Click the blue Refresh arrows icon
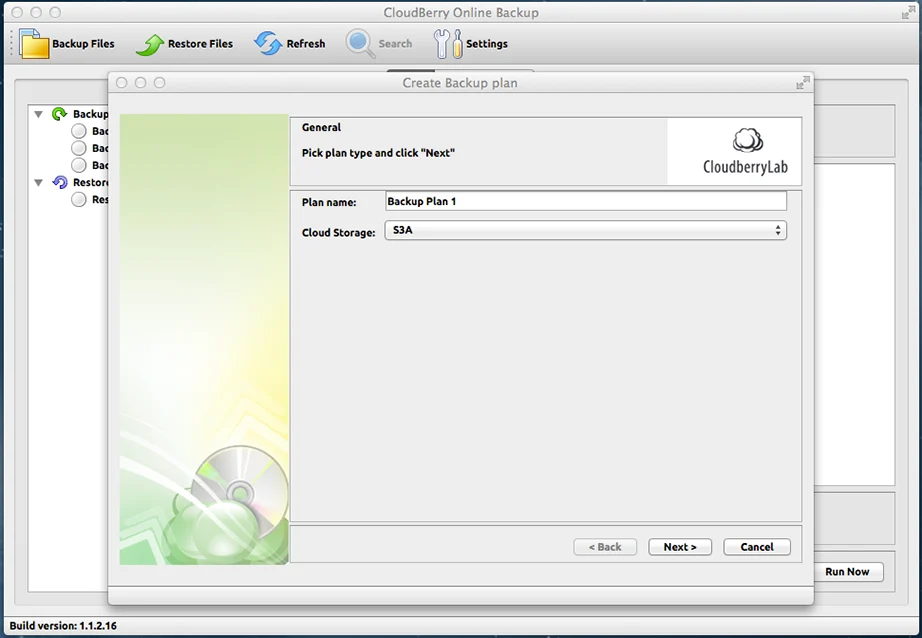The image size is (922, 638). 268,44
